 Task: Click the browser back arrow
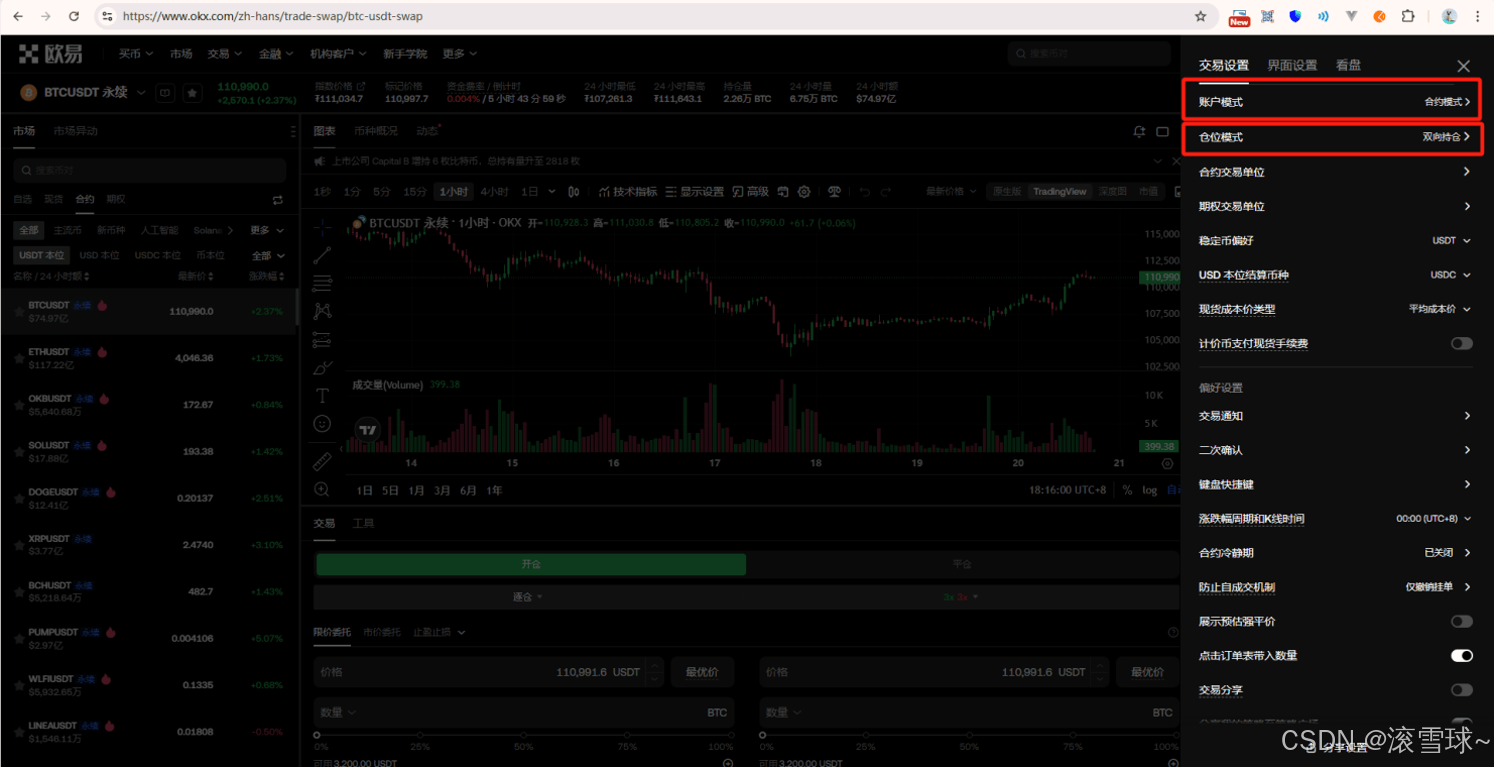click(18, 16)
